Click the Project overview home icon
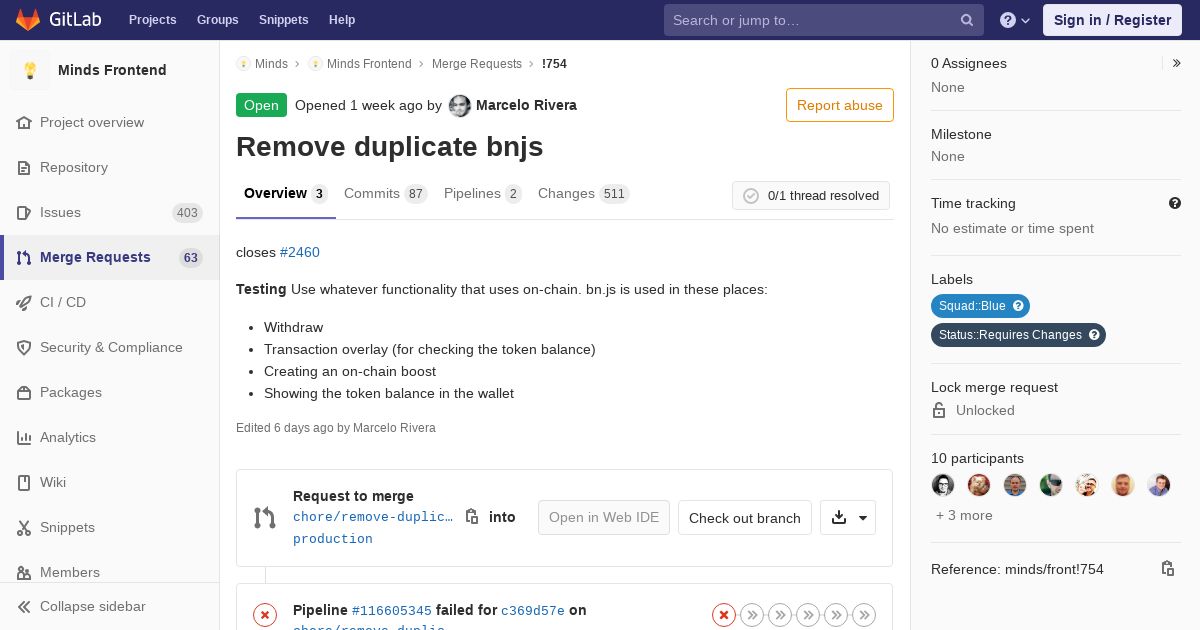 [24, 123]
